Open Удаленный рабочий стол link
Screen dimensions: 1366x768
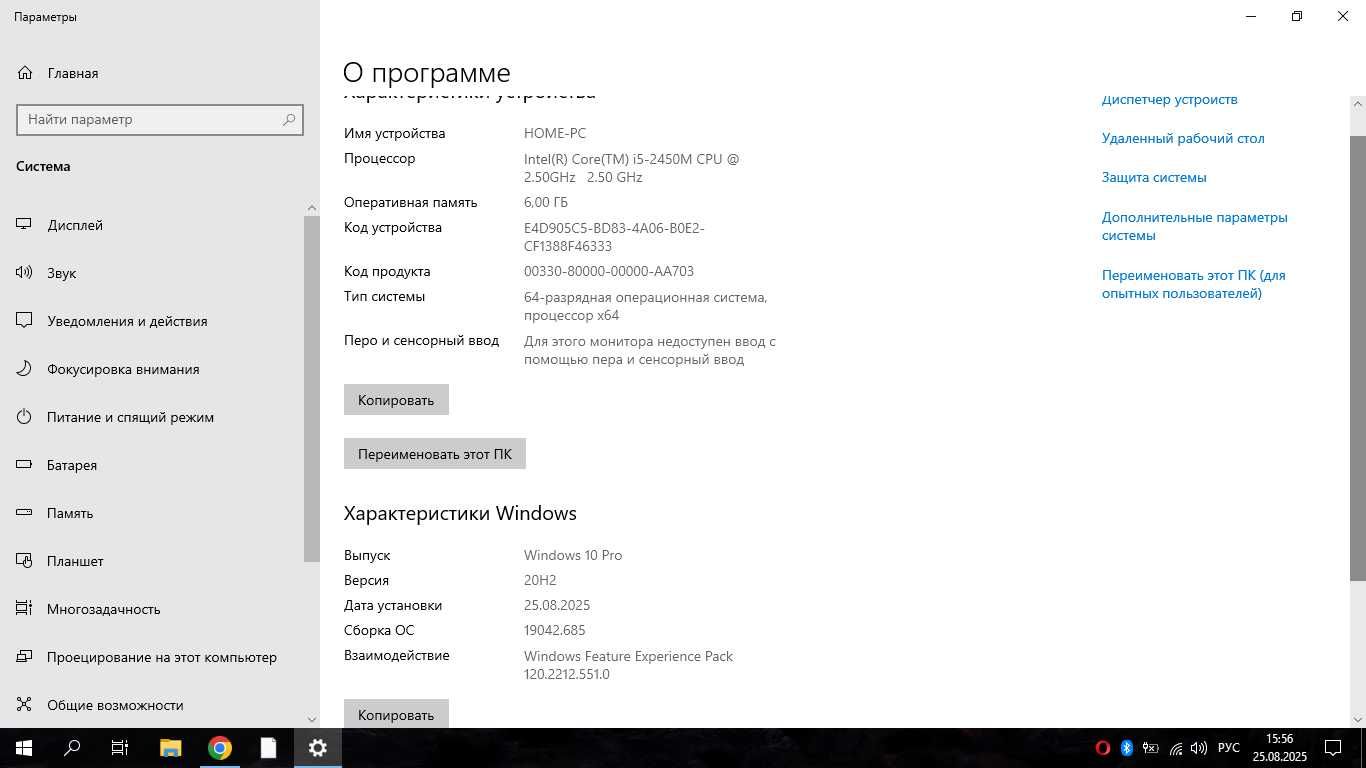click(x=1183, y=138)
